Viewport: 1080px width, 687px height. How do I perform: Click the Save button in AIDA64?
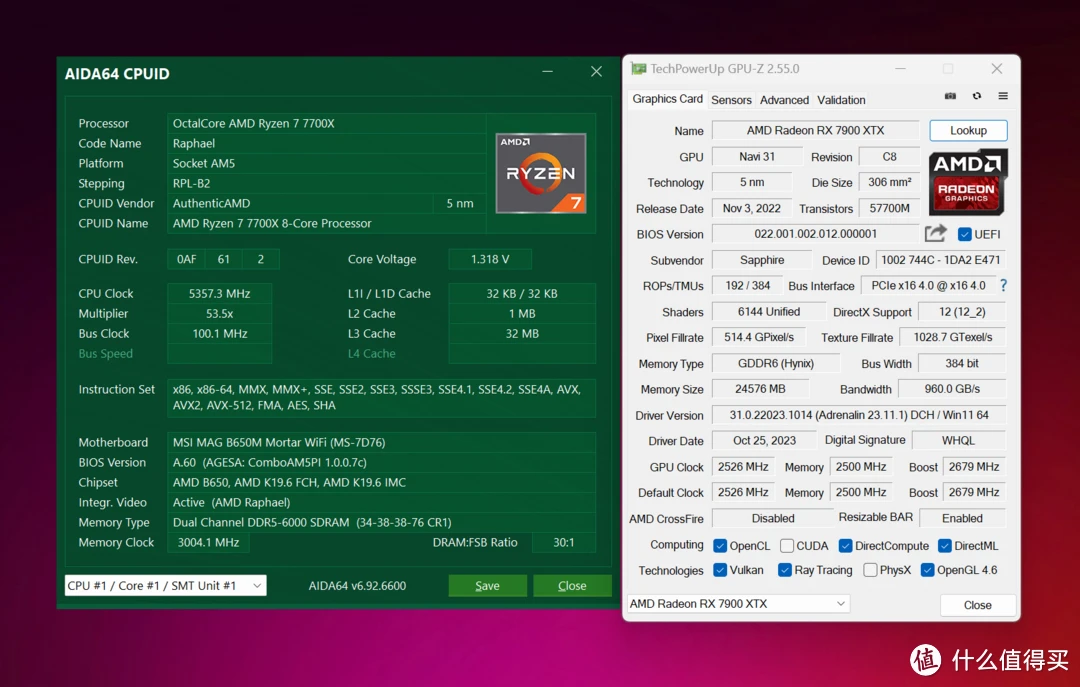[487, 586]
